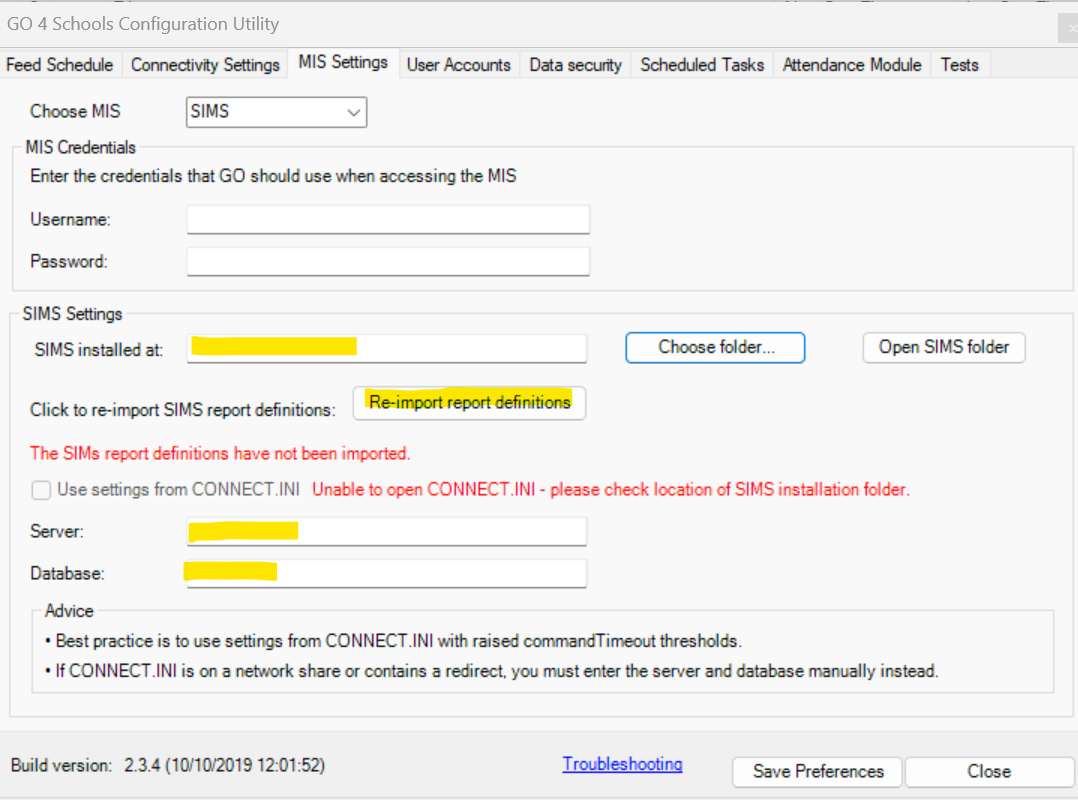This screenshot has width=1078, height=800.
Task: Click the Build version 2.3.4 text
Action: tap(168, 766)
